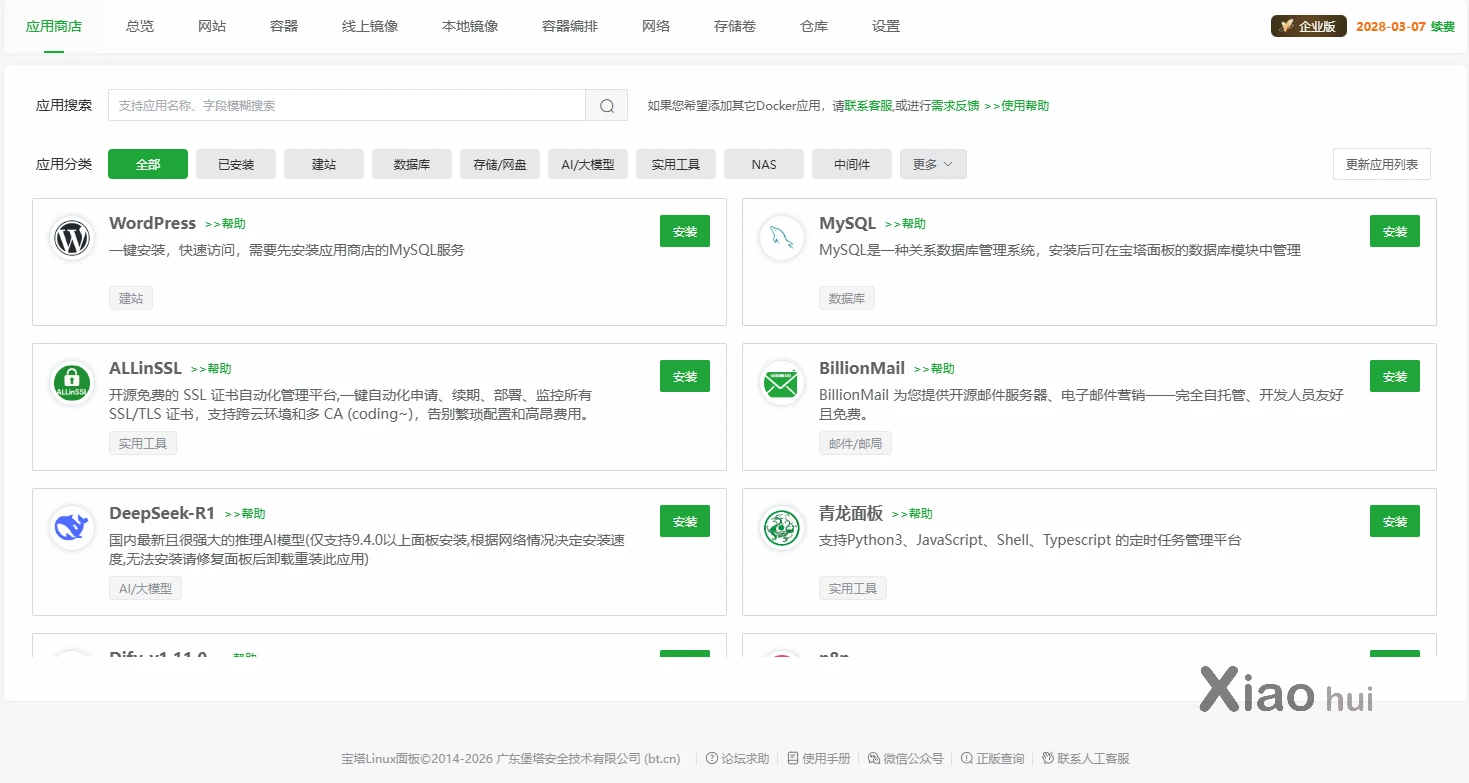Expand the 更多 category dropdown
The height and width of the screenshot is (783, 1469).
point(932,165)
